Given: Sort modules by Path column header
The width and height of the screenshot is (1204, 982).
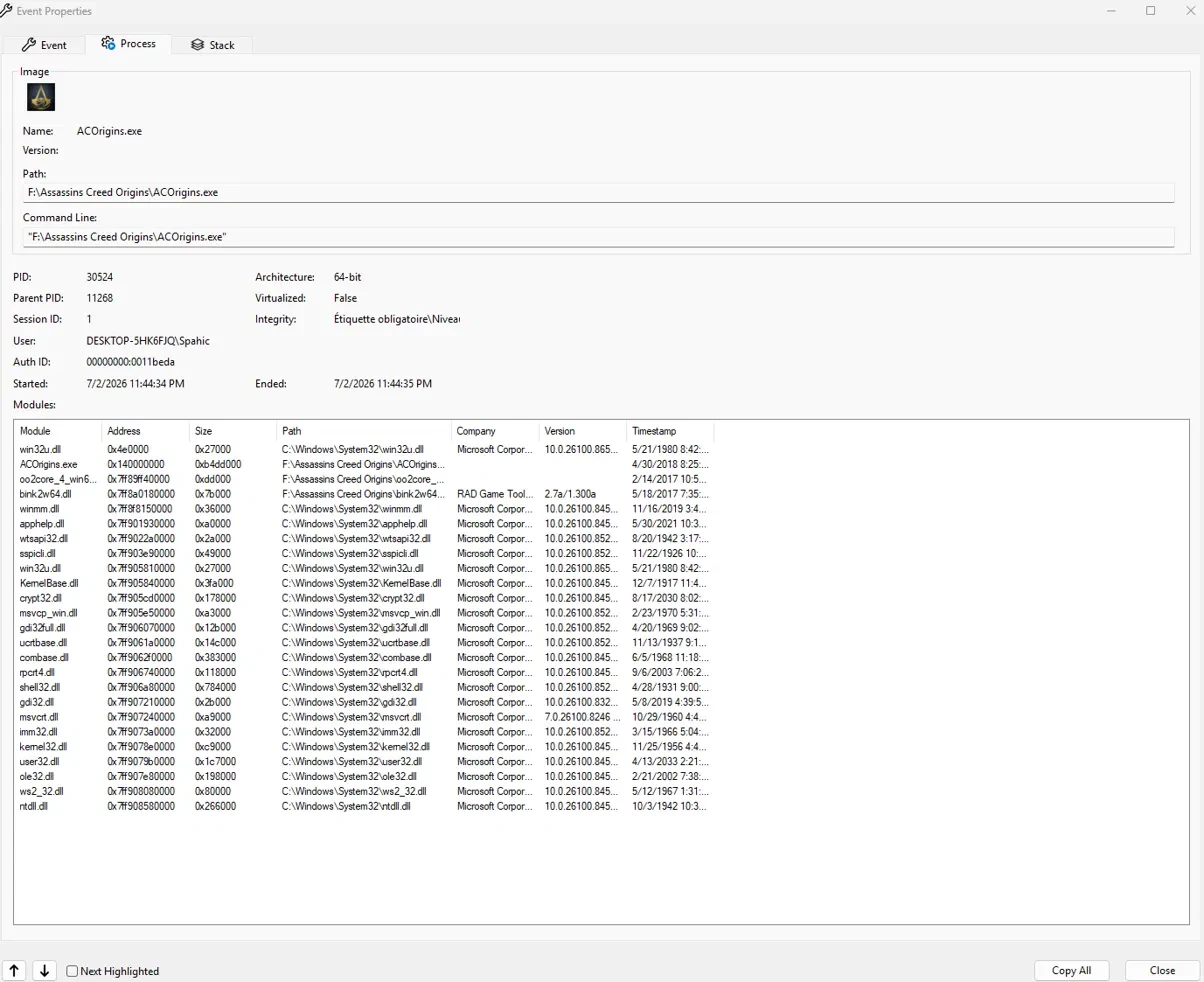Looking at the screenshot, I should tap(364, 431).
